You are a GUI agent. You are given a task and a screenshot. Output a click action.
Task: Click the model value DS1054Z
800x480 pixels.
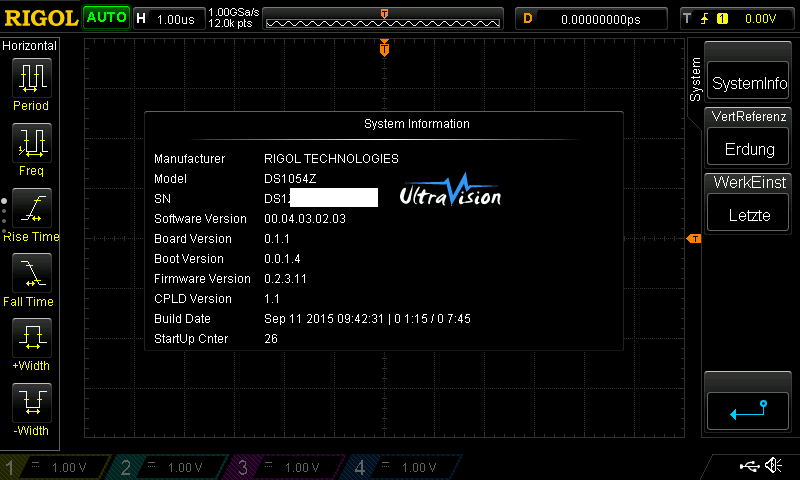290,179
